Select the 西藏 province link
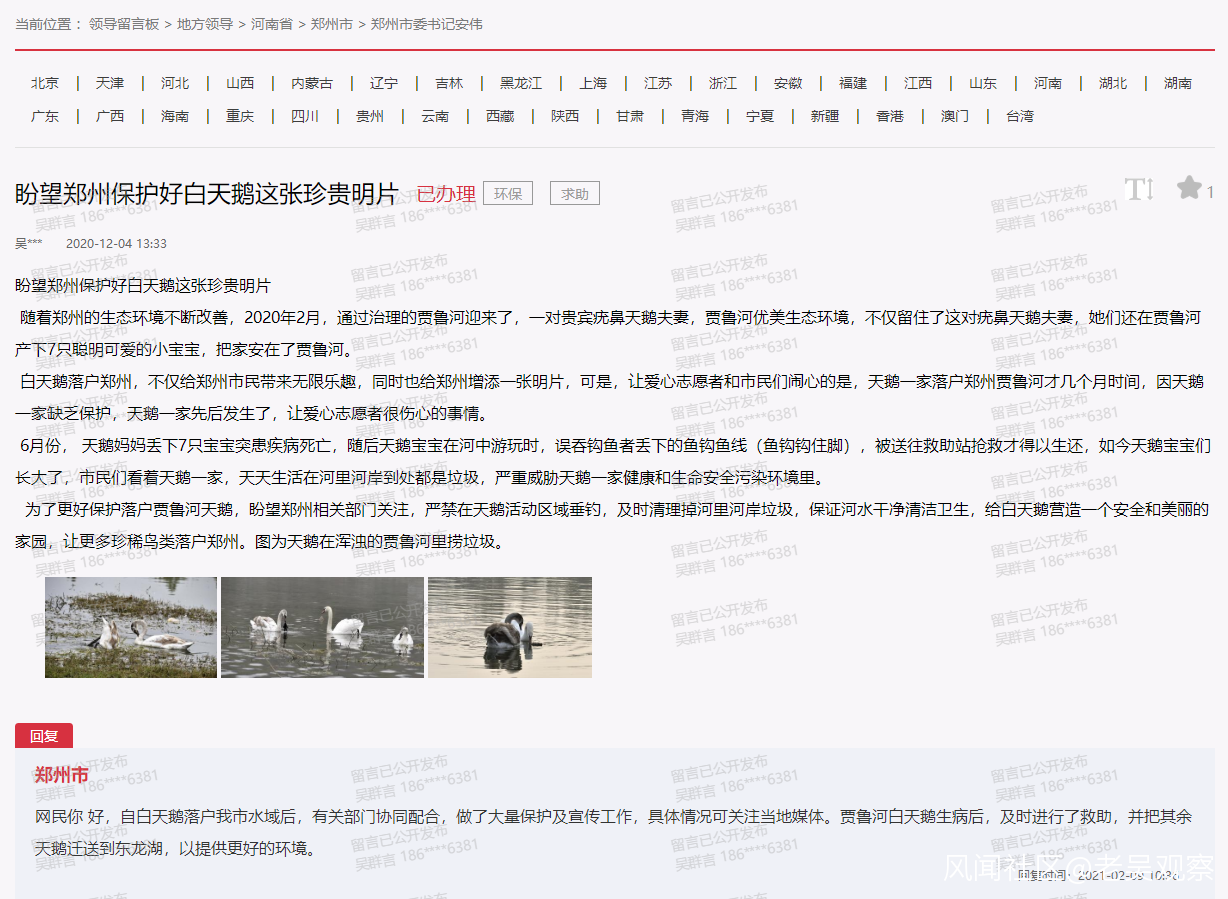The width and height of the screenshot is (1228, 899). (500, 116)
